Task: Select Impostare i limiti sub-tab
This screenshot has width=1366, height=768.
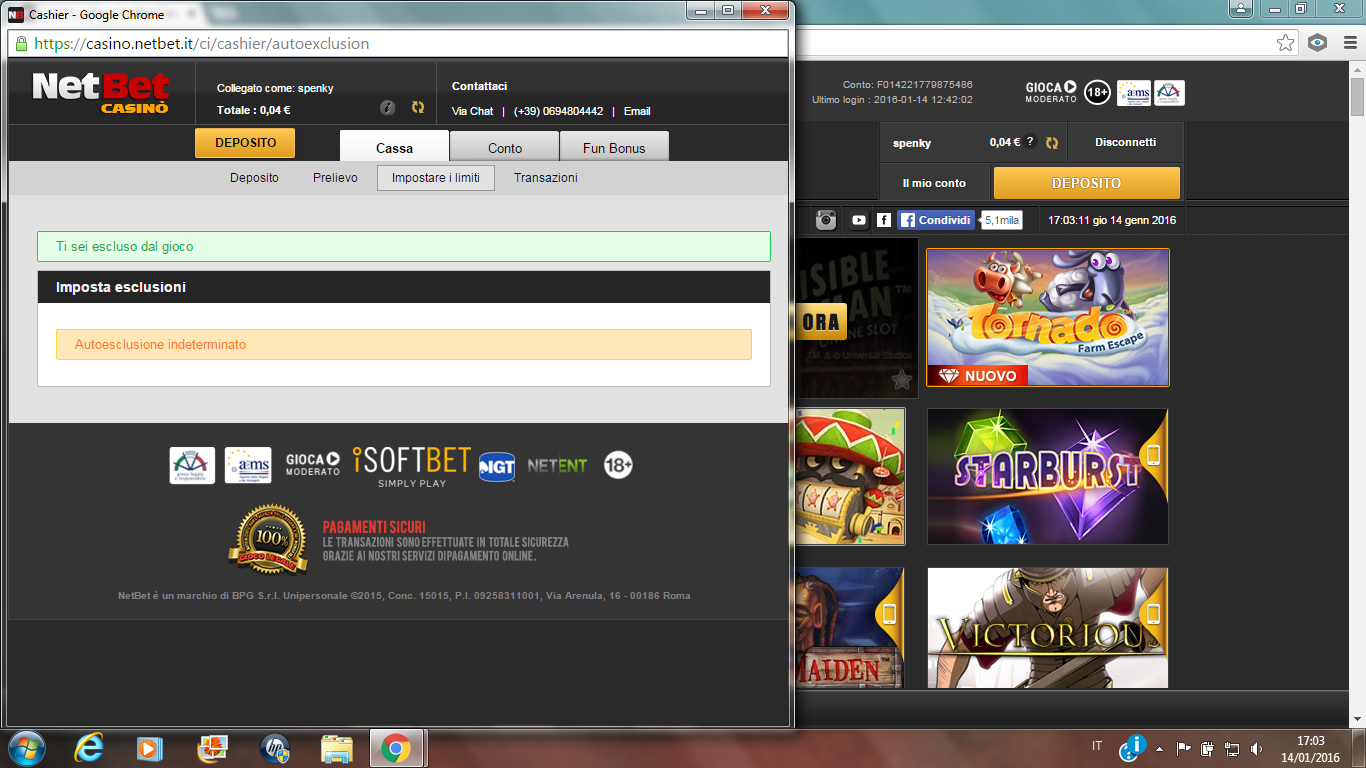Action: (436, 178)
